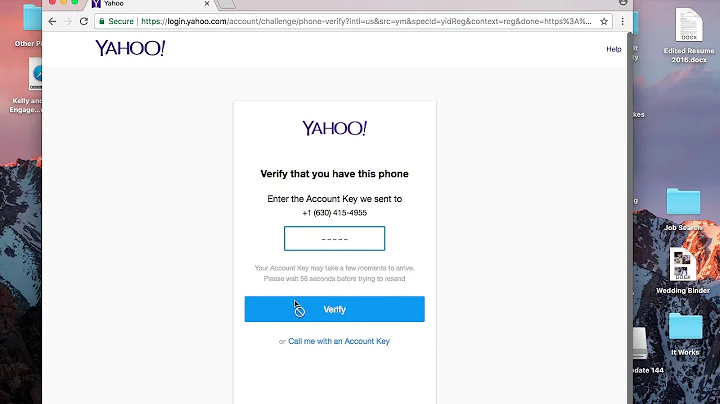Screen dimensions: 720x404
Task: Open a new tab beside the Yahoo tab
Action: (x=226, y=4)
